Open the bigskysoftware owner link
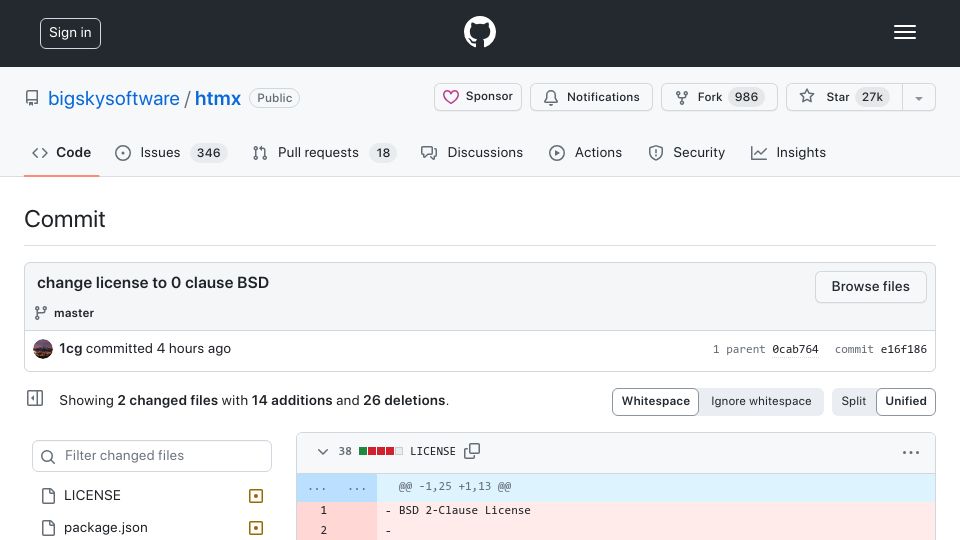Viewport: 960px width, 540px height. pyautogui.click(x=114, y=98)
